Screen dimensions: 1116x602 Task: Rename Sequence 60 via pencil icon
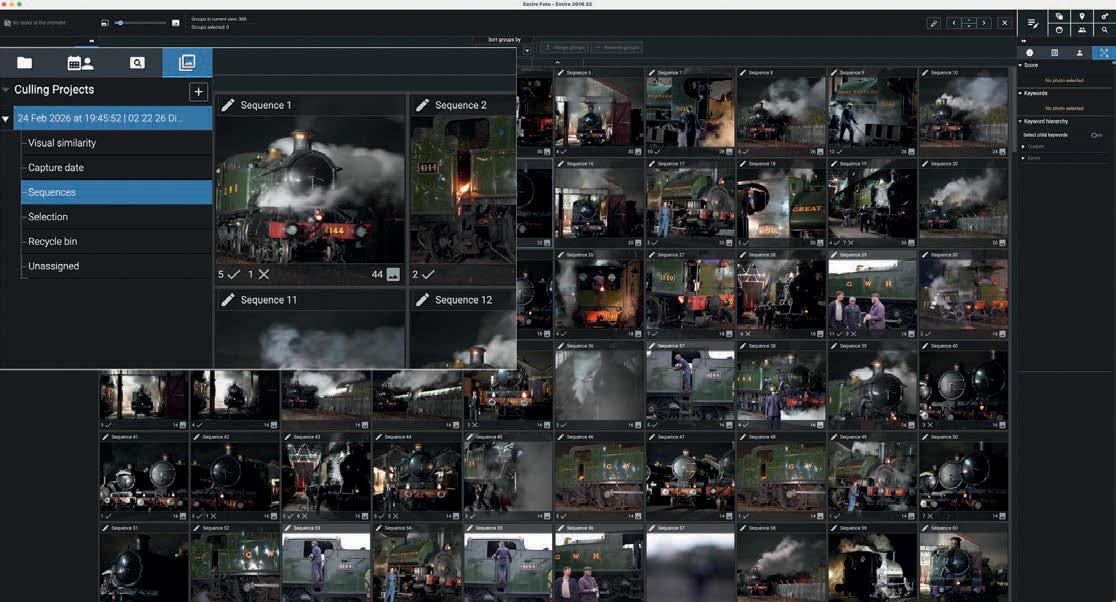click(925, 528)
